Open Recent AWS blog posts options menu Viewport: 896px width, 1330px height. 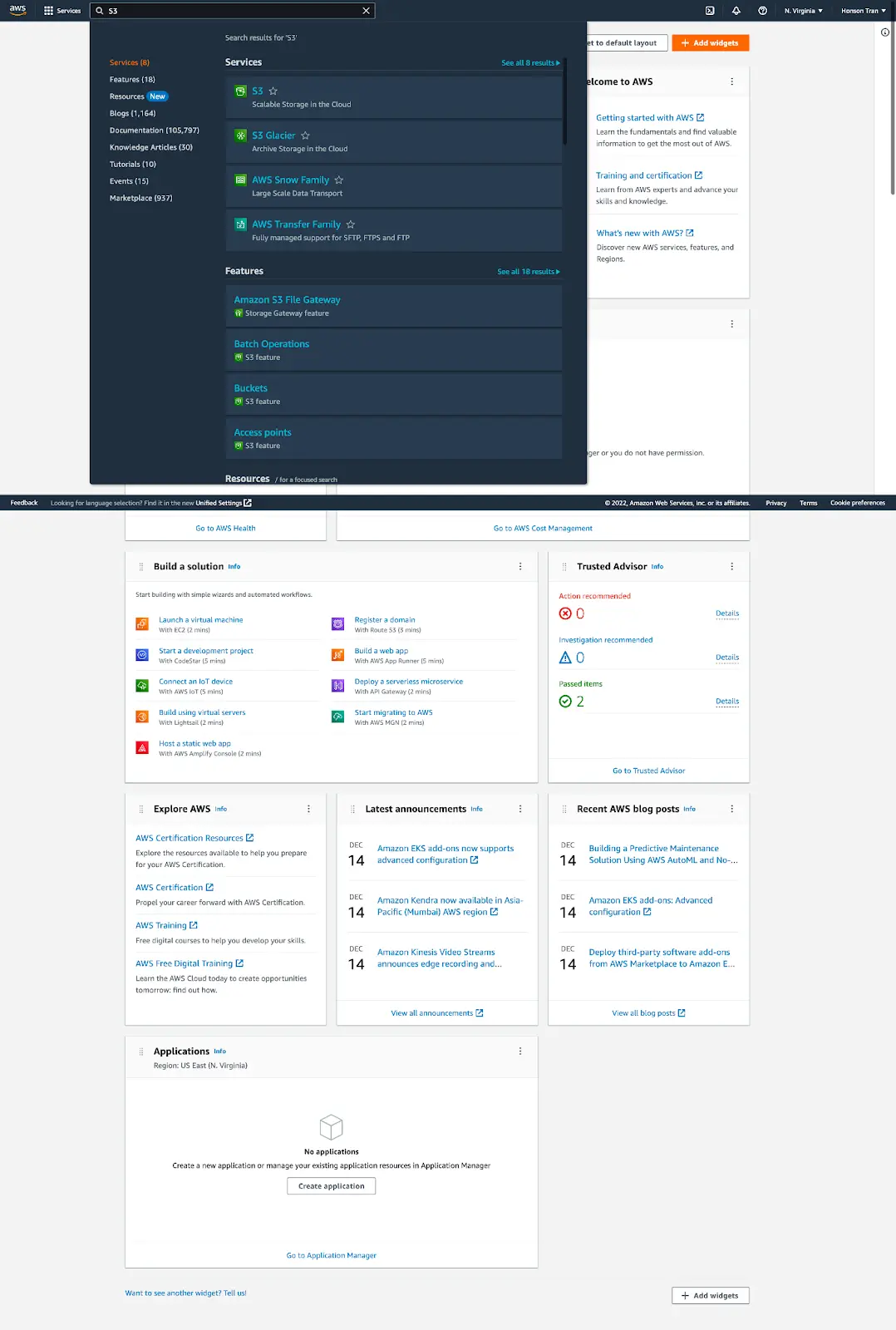732,809
